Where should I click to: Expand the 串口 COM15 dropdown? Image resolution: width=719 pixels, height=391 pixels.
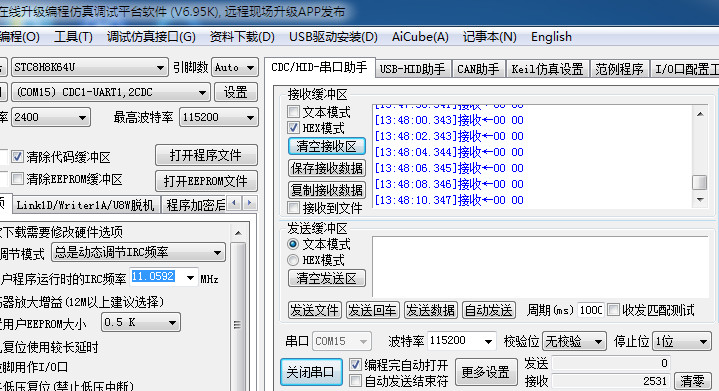[x=363, y=341]
